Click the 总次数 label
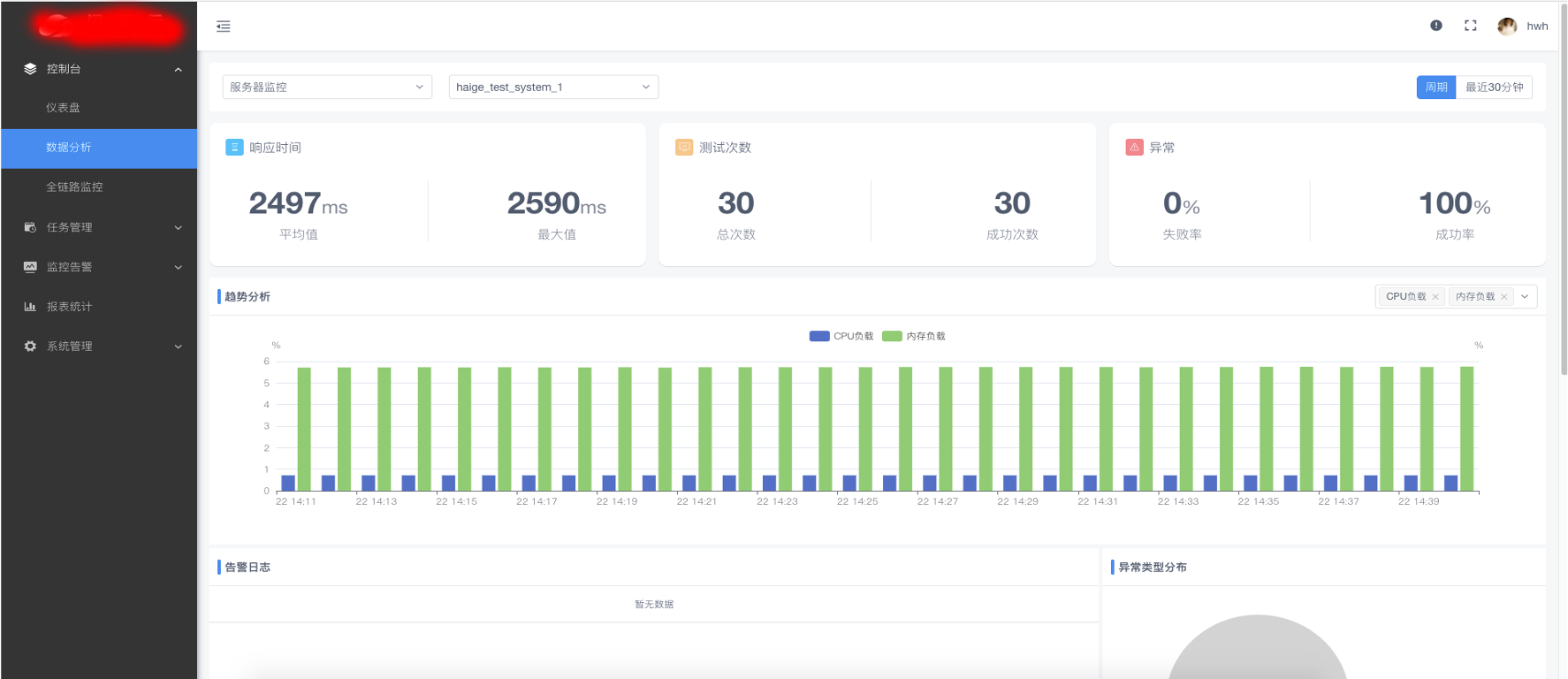The width and height of the screenshot is (1568, 679). click(736, 234)
